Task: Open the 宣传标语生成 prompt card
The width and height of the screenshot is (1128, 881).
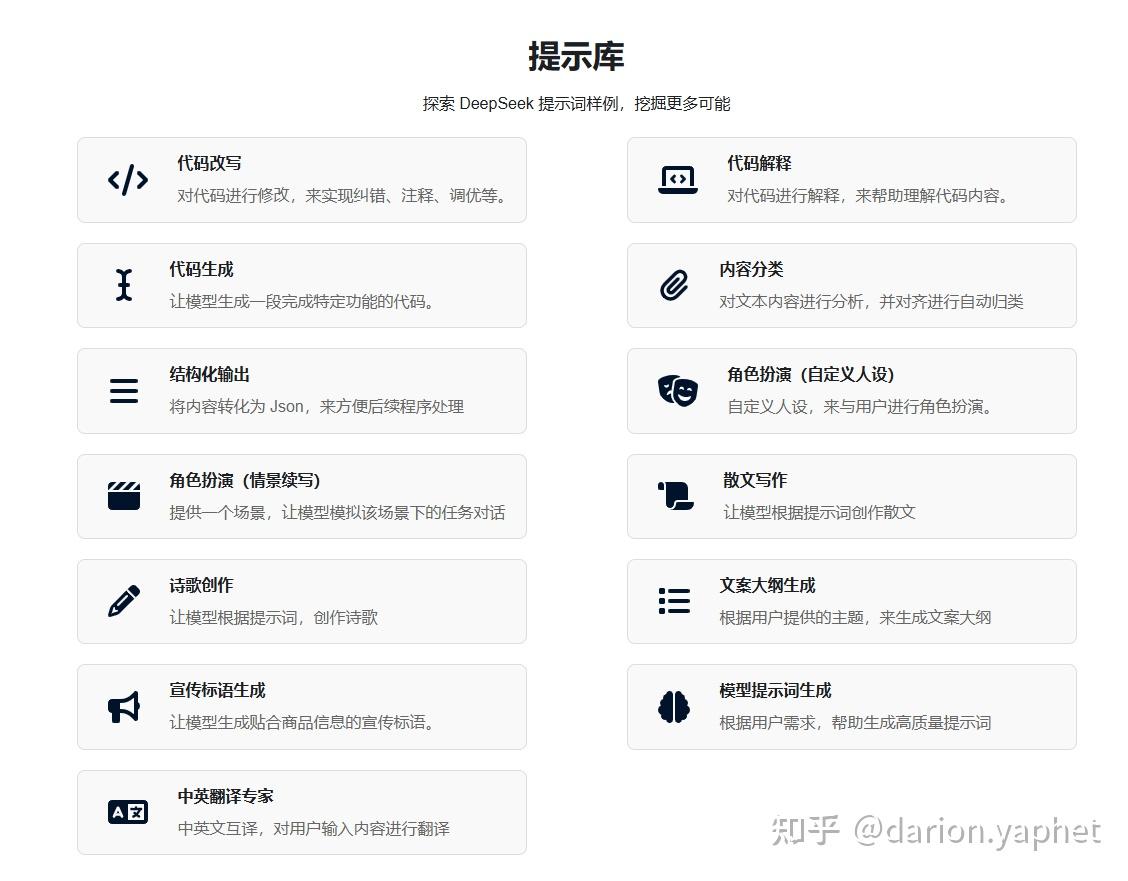Action: click(301, 707)
